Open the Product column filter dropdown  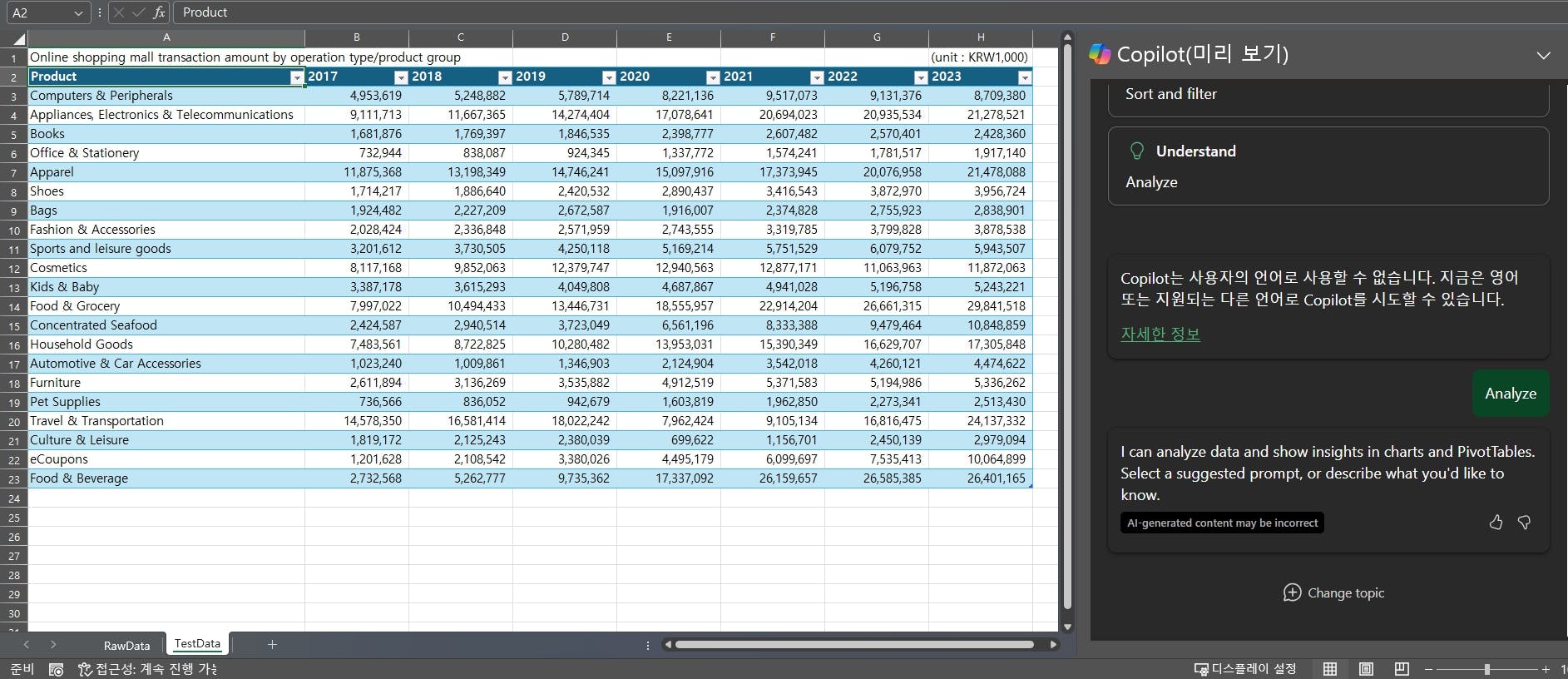point(296,77)
